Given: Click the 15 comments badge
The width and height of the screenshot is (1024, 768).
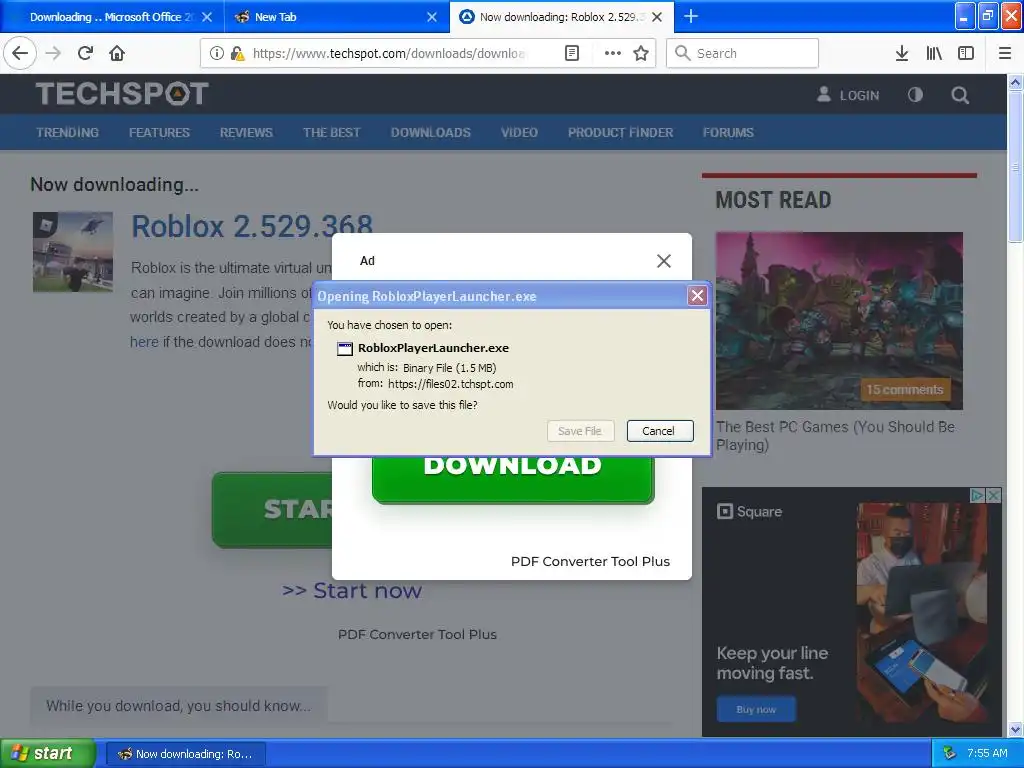Looking at the screenshot, I should coord(904,390).
